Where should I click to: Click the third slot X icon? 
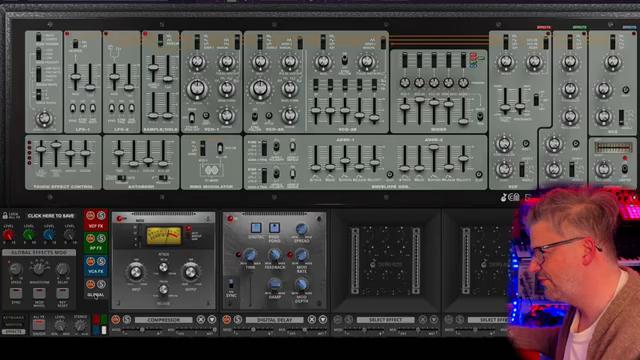click(423, 320)
